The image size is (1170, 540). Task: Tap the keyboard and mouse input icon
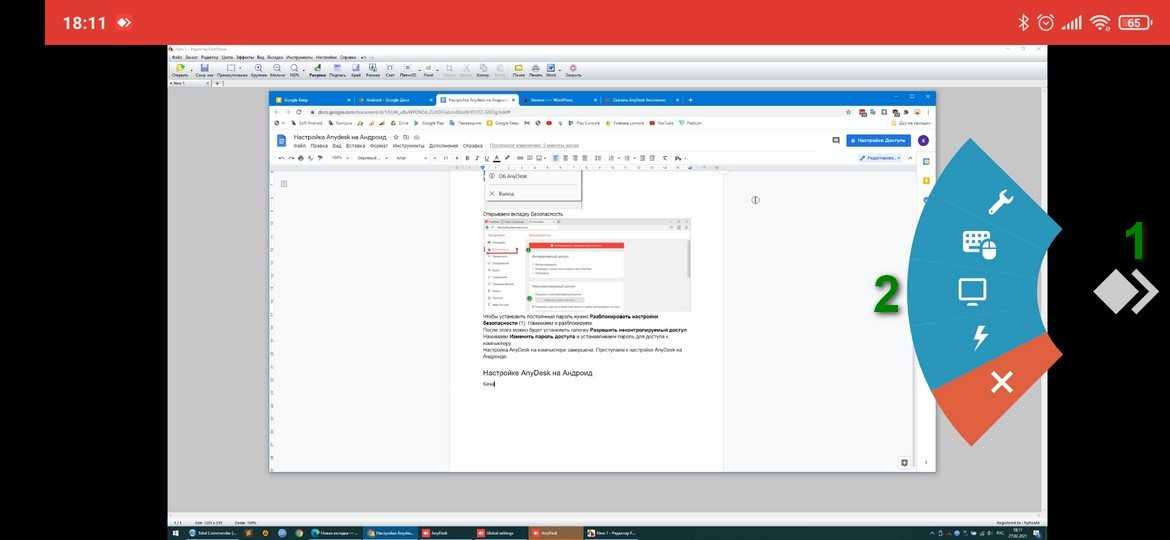[981, 245]
